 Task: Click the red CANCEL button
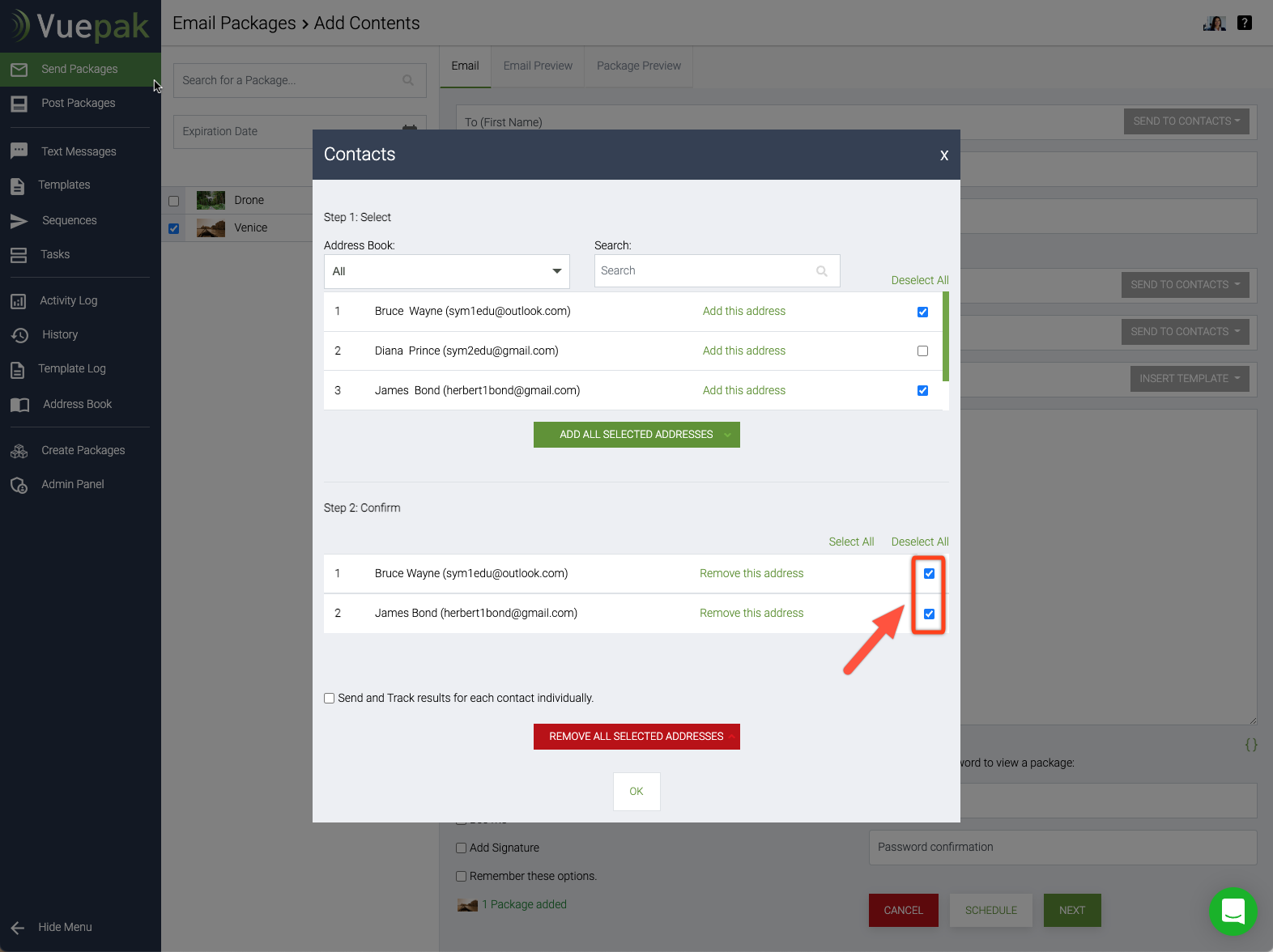point(904,910)
